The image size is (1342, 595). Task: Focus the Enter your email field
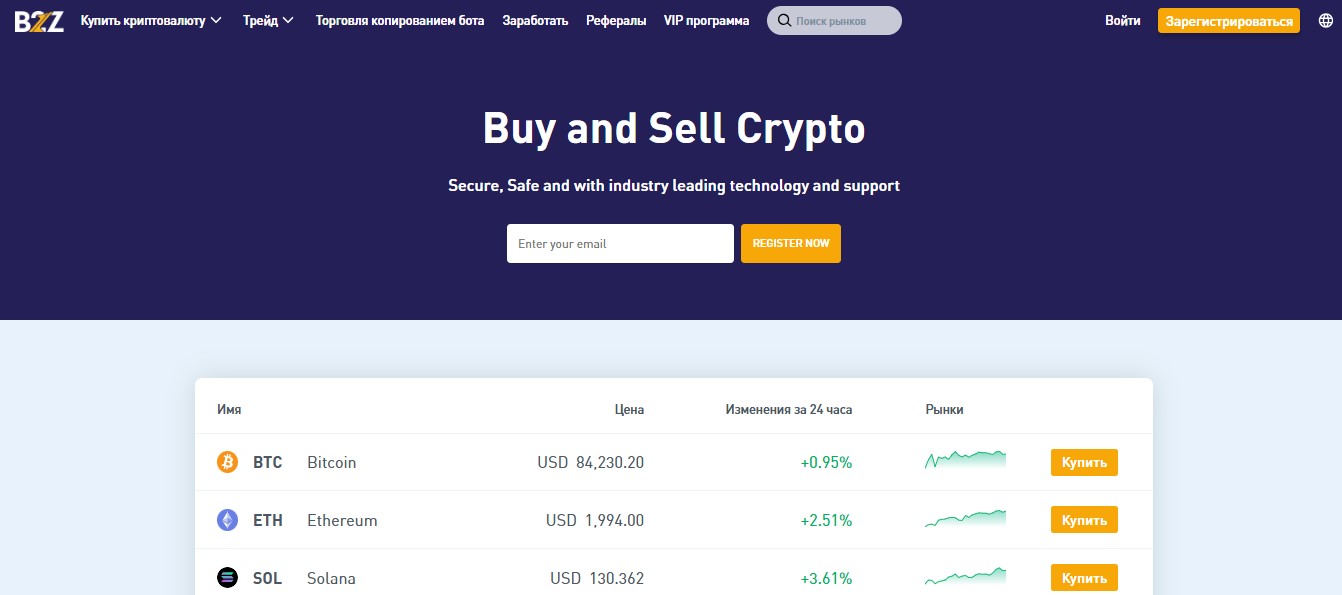(620, 244)
